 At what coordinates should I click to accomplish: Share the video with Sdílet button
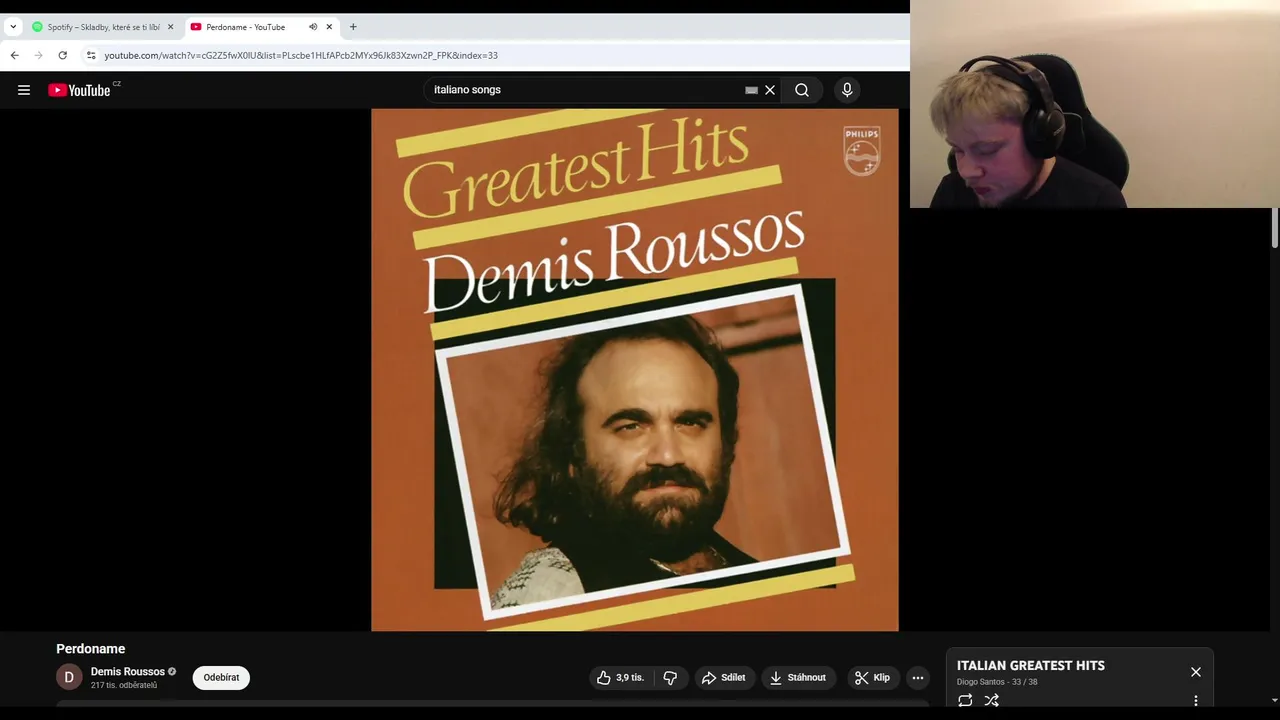coord(723,677)
